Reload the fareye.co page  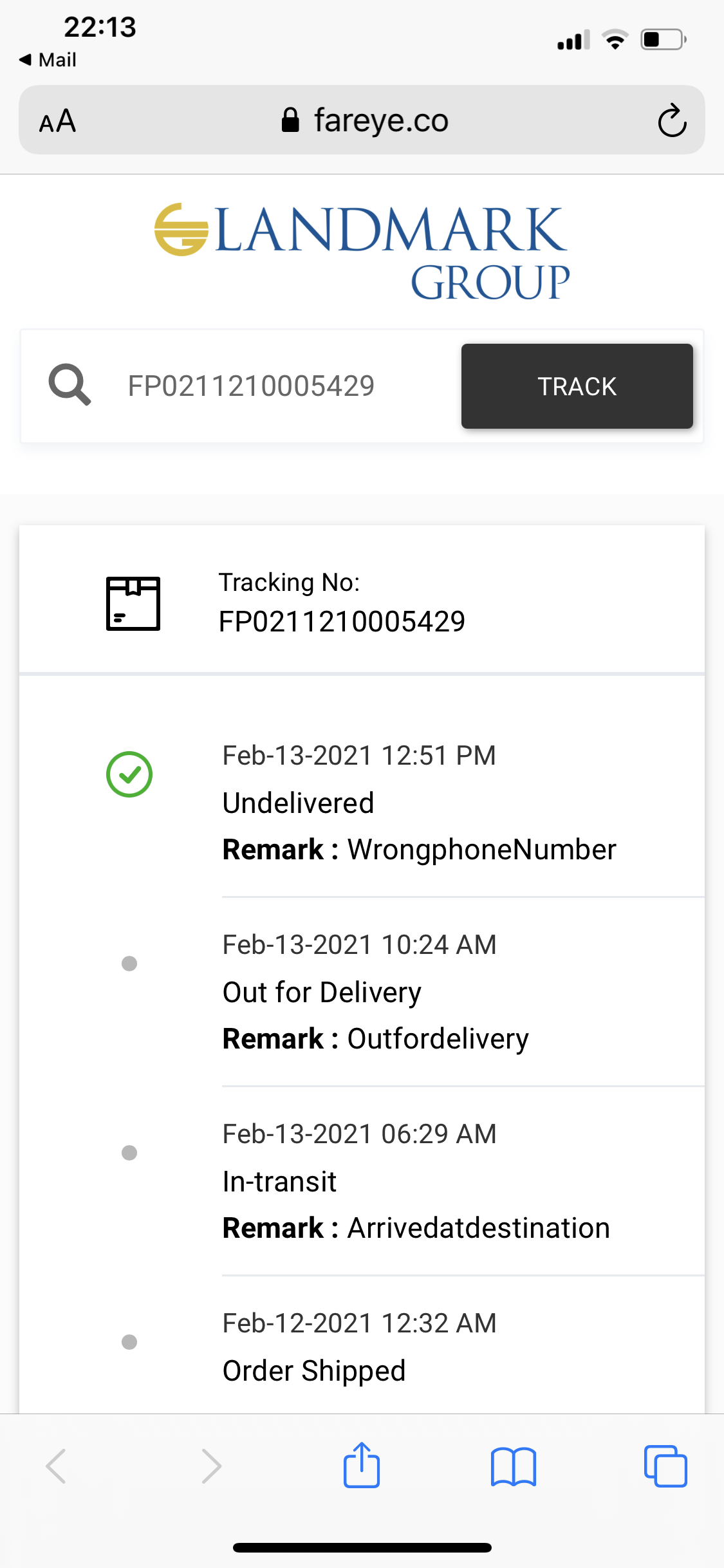click(672, 120)
